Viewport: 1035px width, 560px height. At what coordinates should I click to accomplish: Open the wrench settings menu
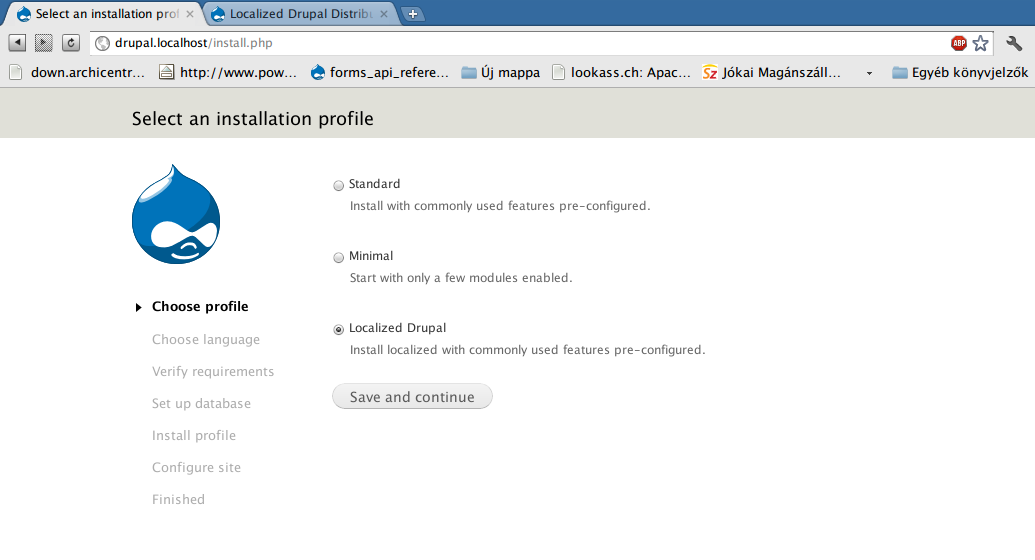1014,44
